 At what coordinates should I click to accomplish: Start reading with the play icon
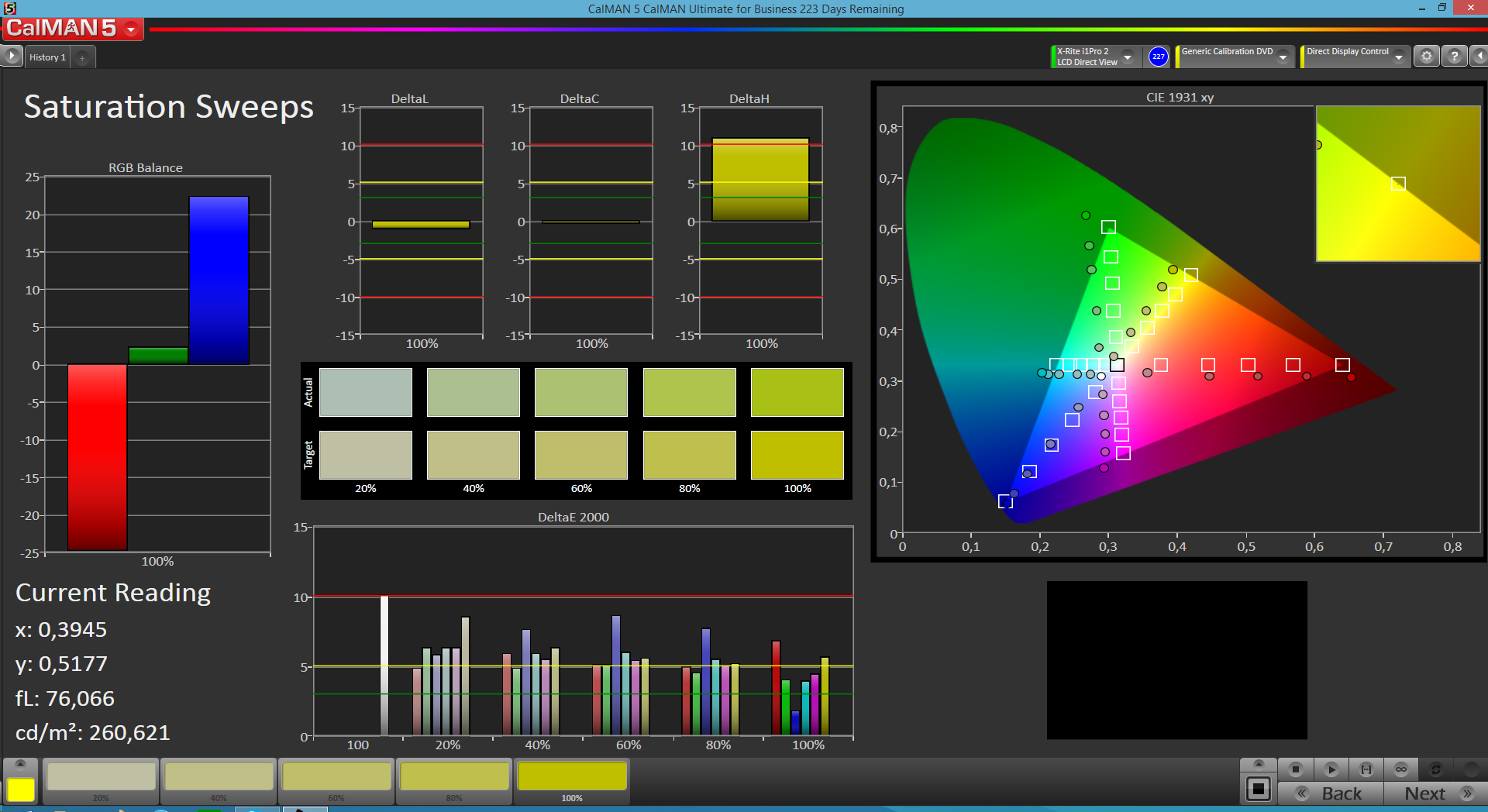point(1331,769)
